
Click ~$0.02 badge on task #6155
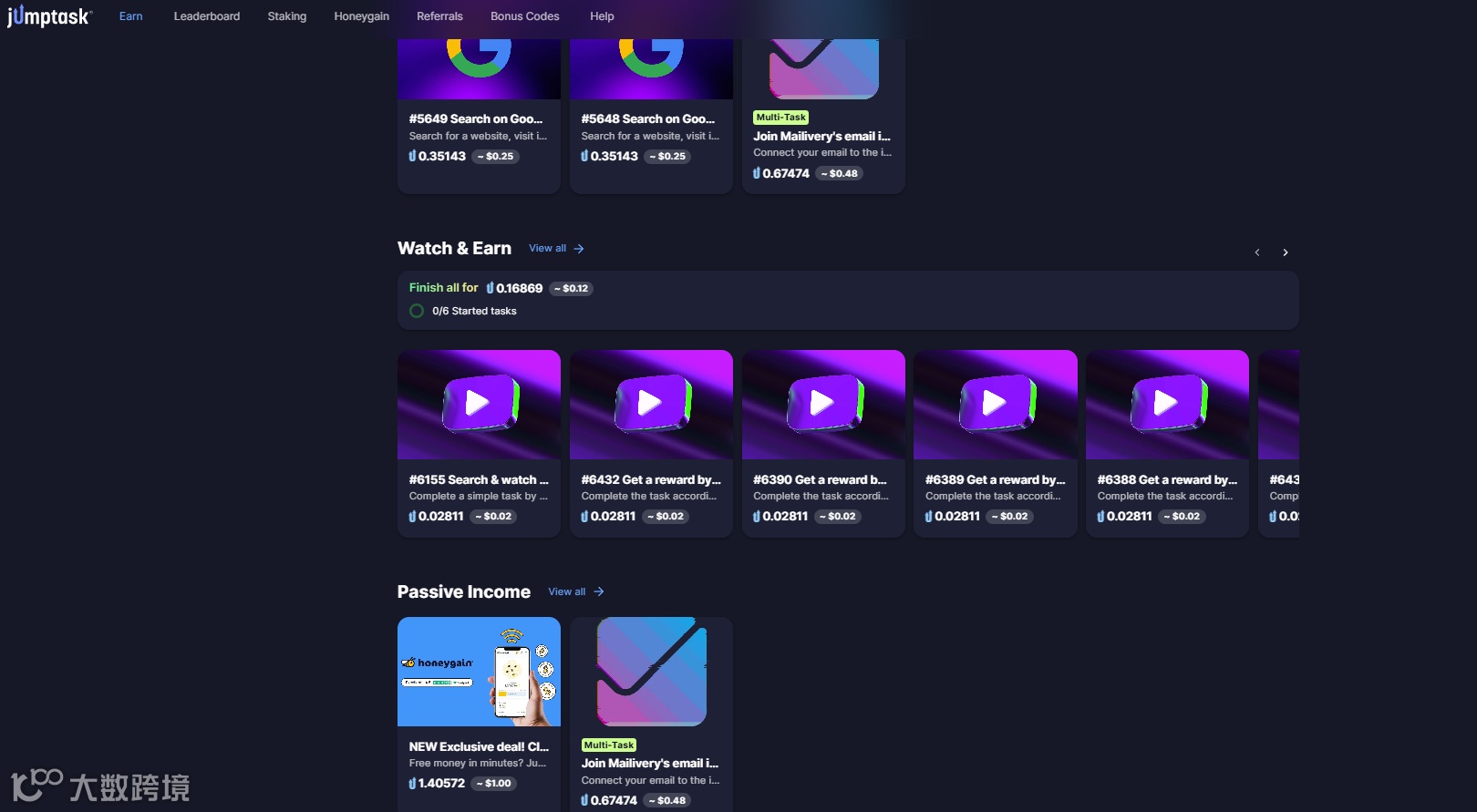(494, 516)
